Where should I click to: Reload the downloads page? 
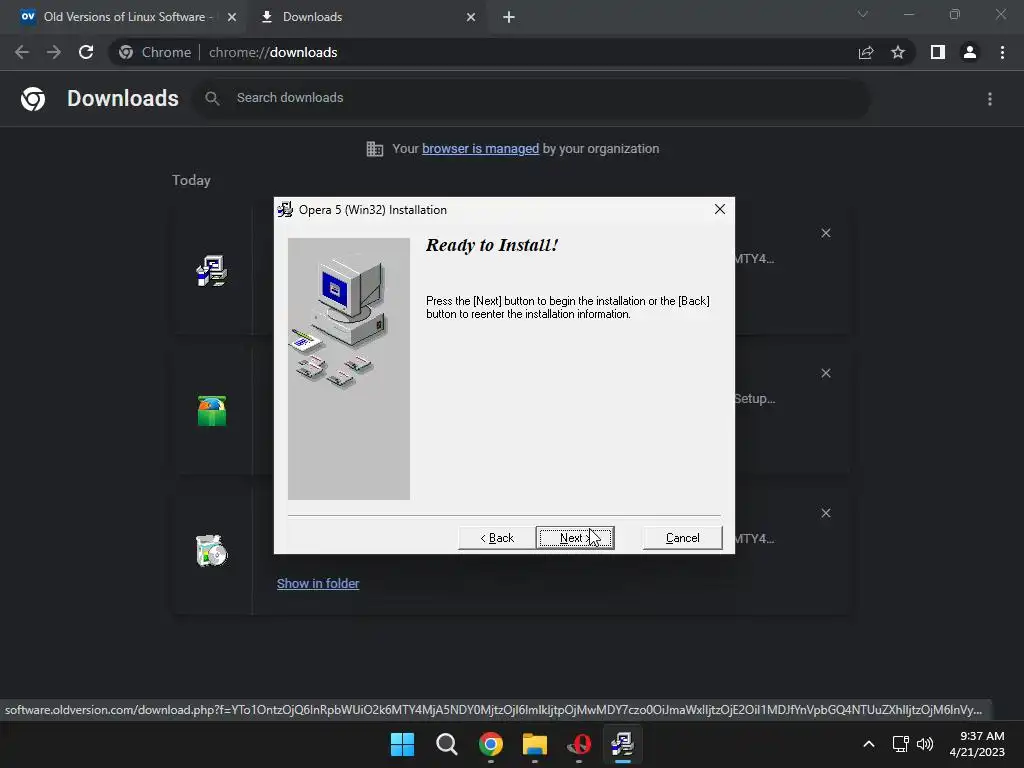(86, 52)
